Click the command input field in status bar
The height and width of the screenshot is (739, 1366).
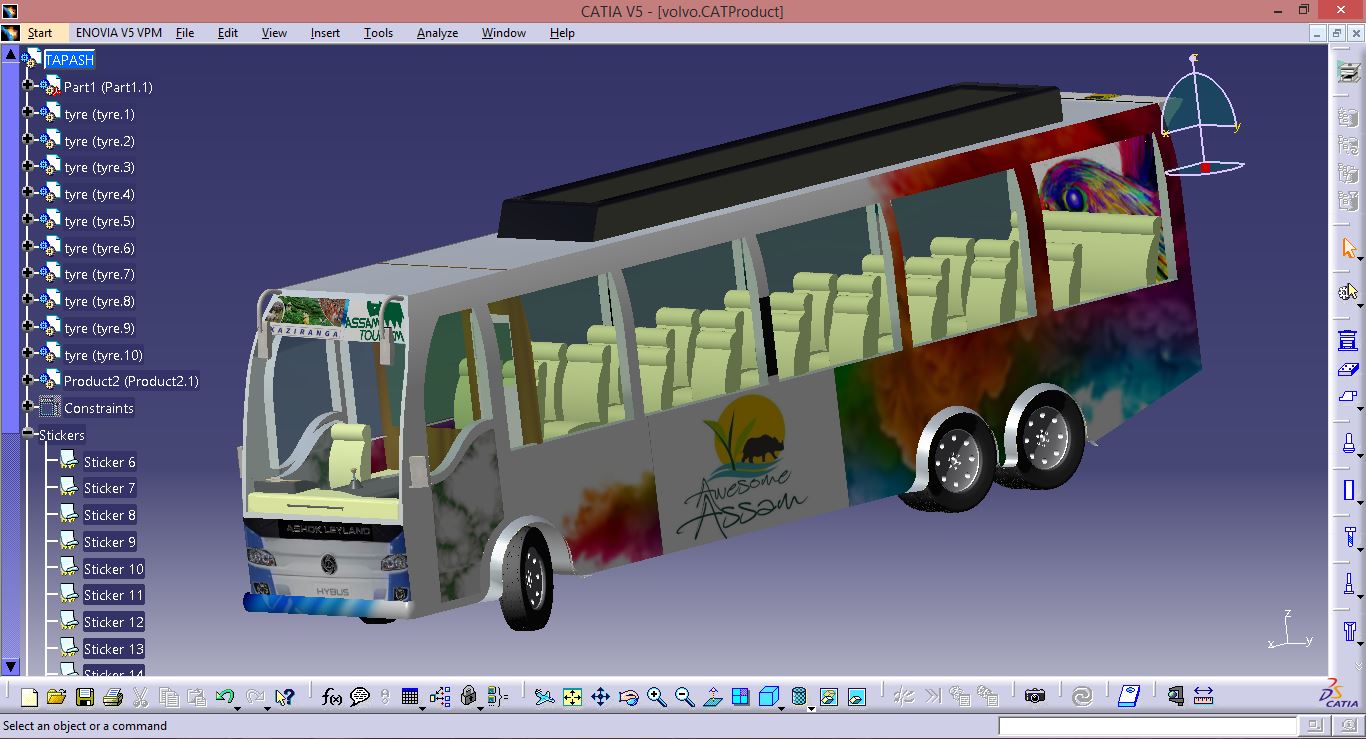coord(1146,726)
